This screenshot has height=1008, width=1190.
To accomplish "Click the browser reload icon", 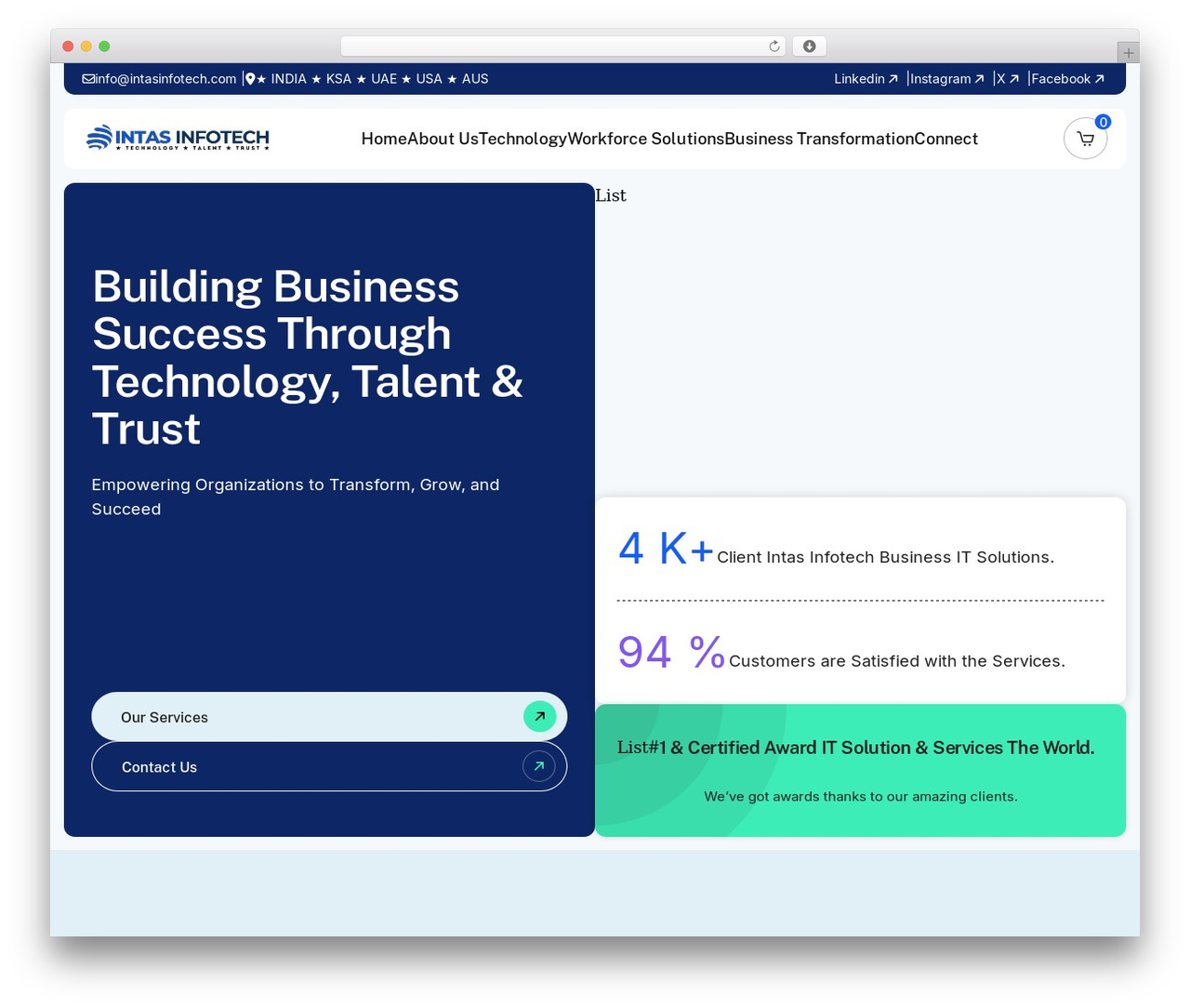I will click(x=774, y=46).
